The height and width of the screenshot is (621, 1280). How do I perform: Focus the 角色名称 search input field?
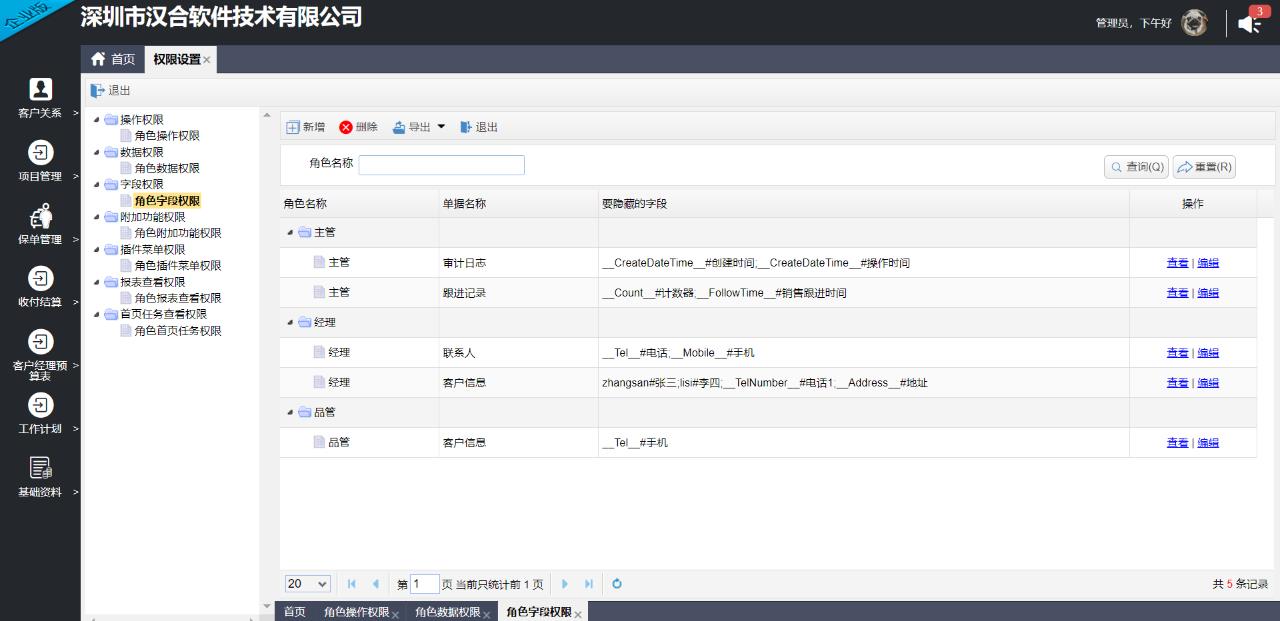441,165
